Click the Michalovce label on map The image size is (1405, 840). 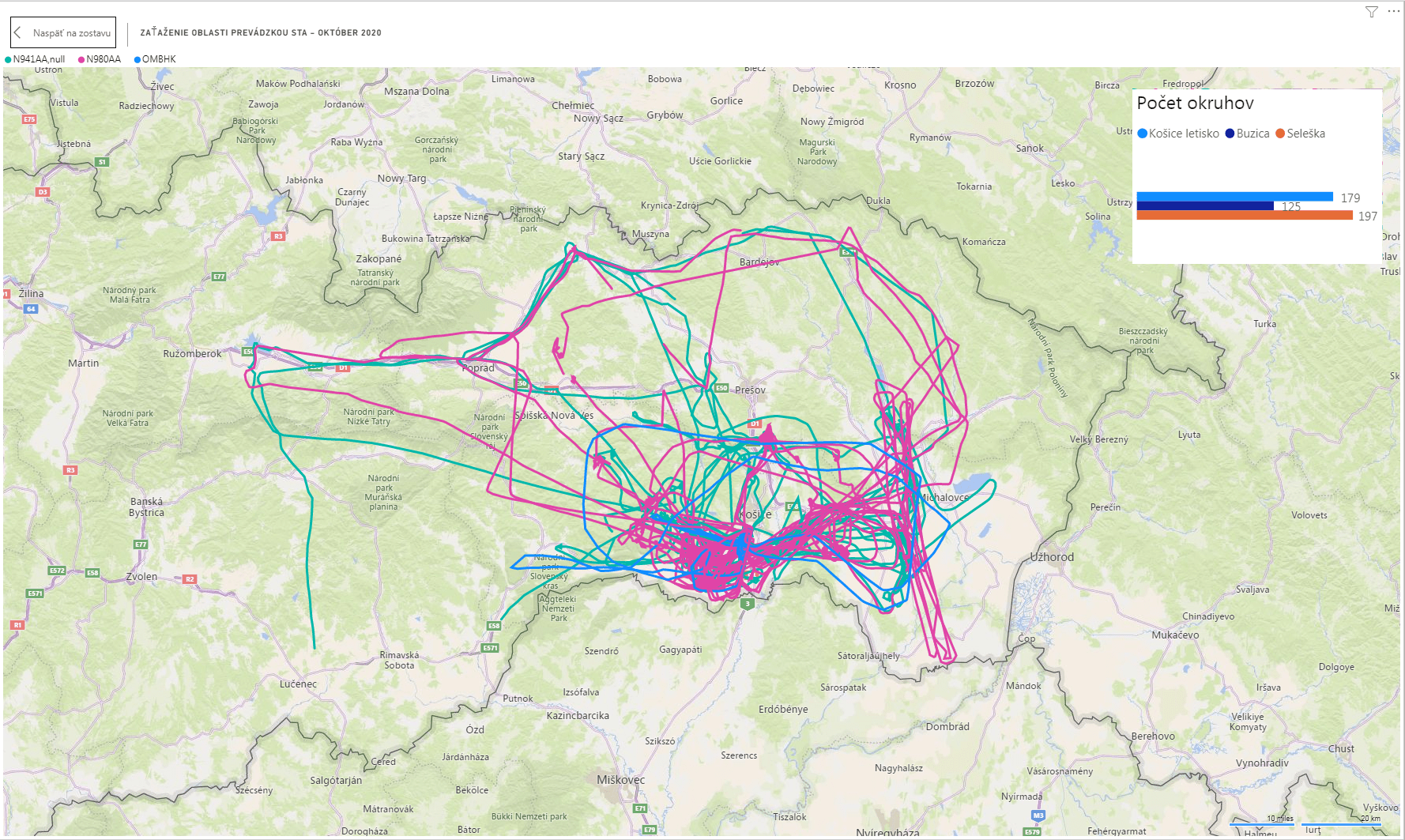pos(944,498)
